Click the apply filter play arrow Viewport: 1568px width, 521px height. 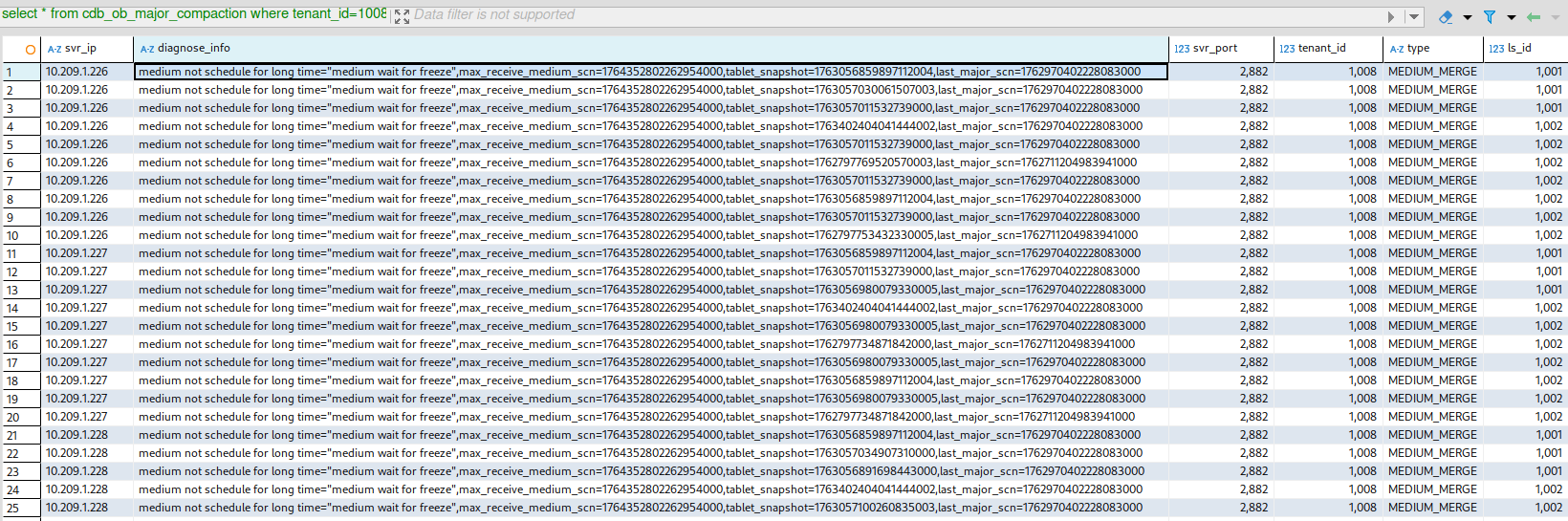1391,17
